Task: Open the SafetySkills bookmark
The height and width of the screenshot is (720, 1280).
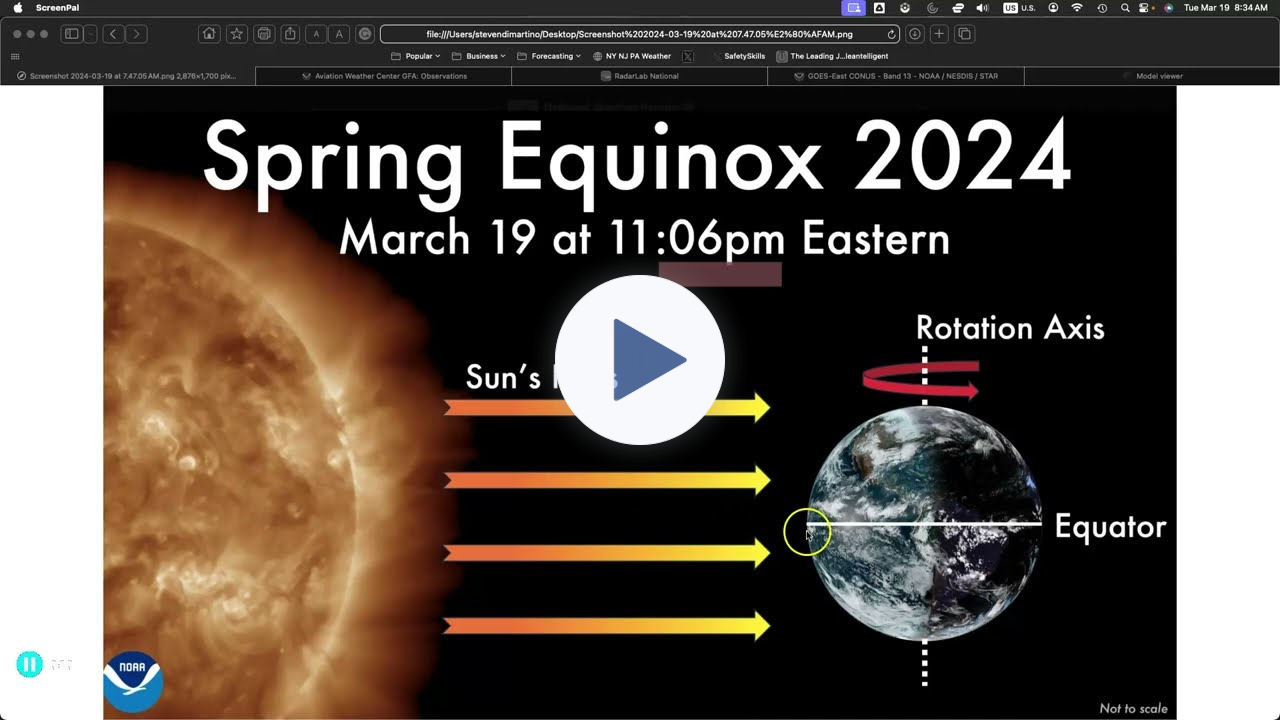Action: 744,56
